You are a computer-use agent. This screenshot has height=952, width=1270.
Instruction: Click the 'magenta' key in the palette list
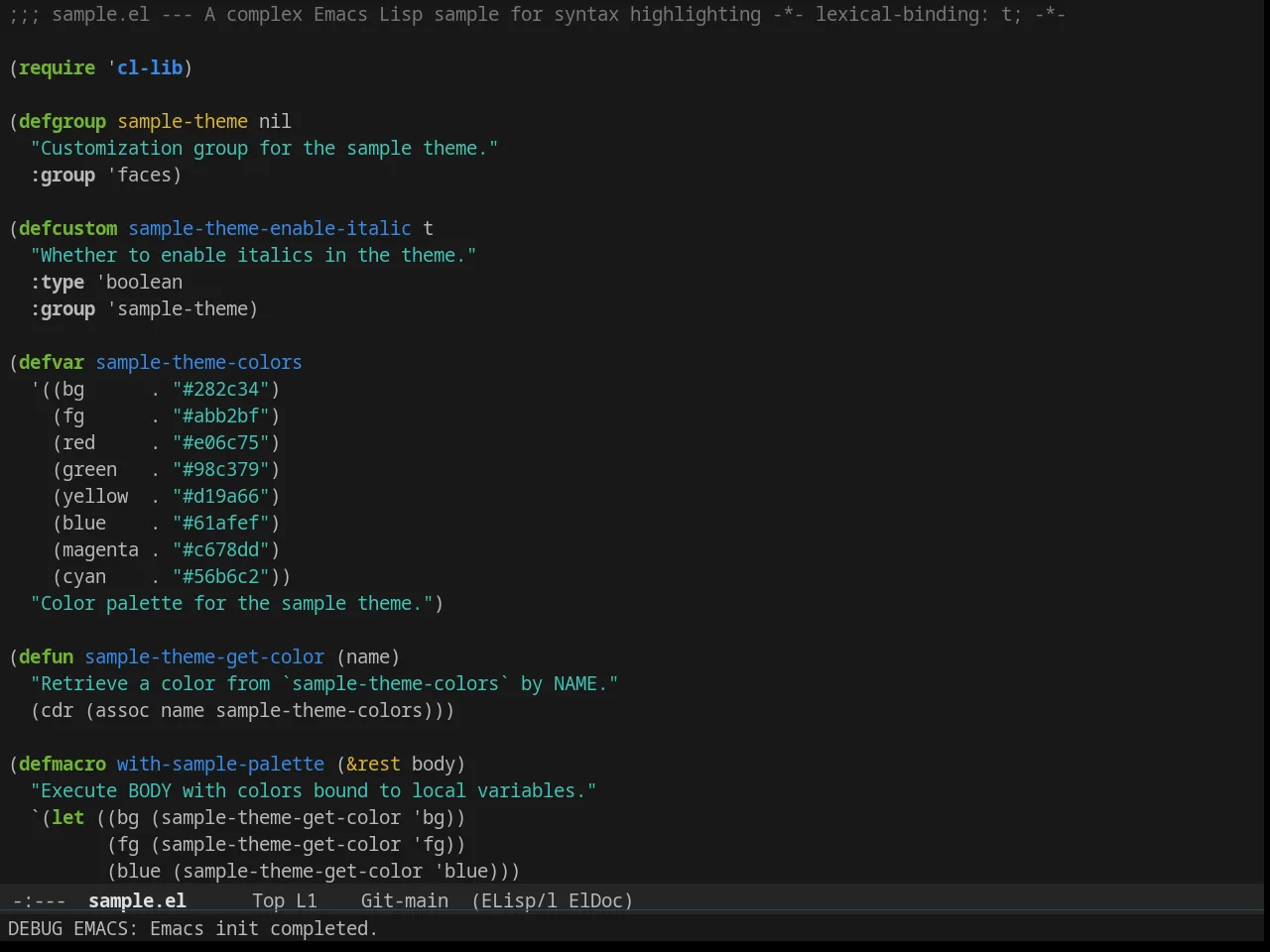pos(101,549)
